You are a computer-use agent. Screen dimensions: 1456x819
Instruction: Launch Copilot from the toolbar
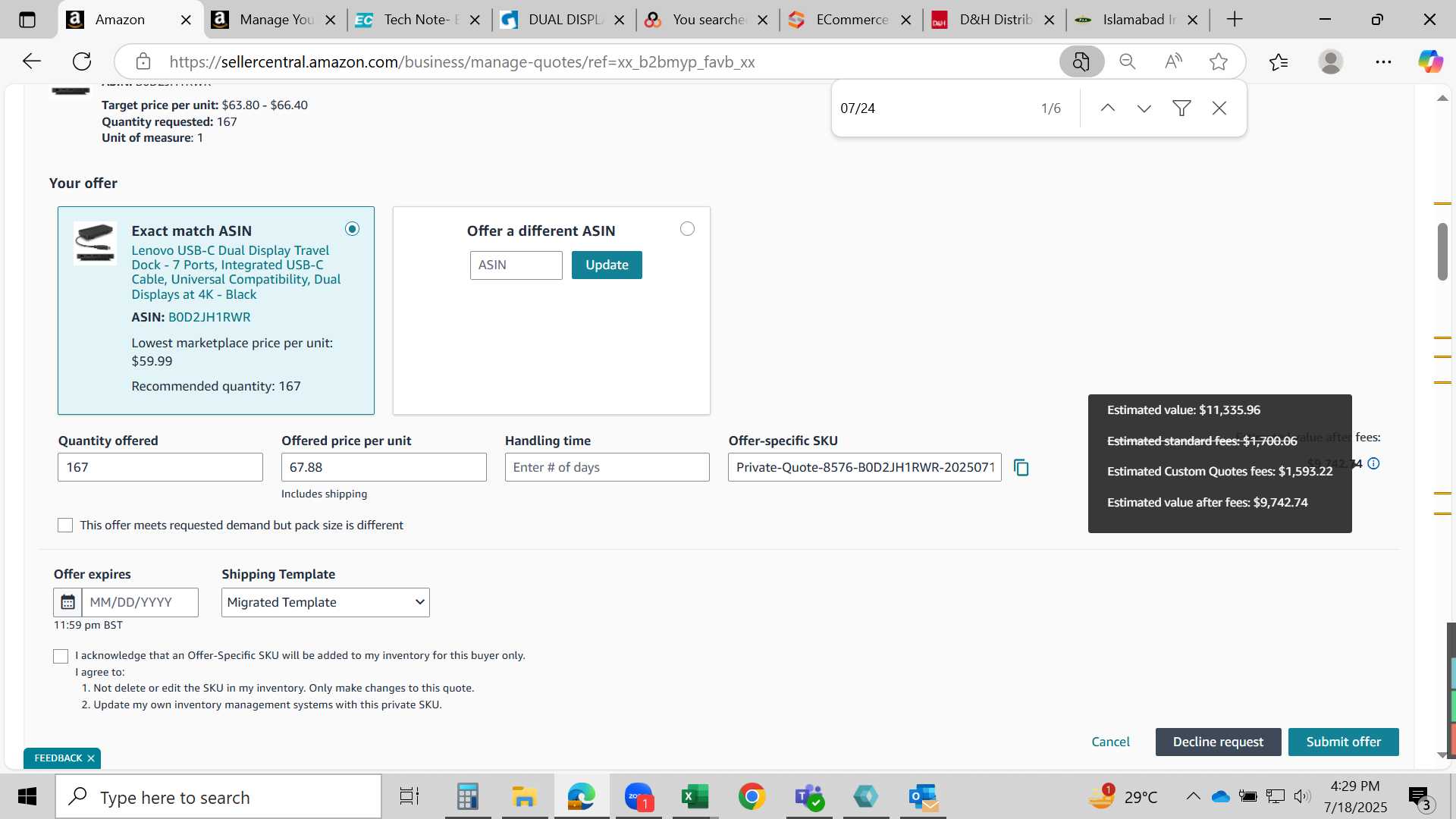[x=1431, y=61]
